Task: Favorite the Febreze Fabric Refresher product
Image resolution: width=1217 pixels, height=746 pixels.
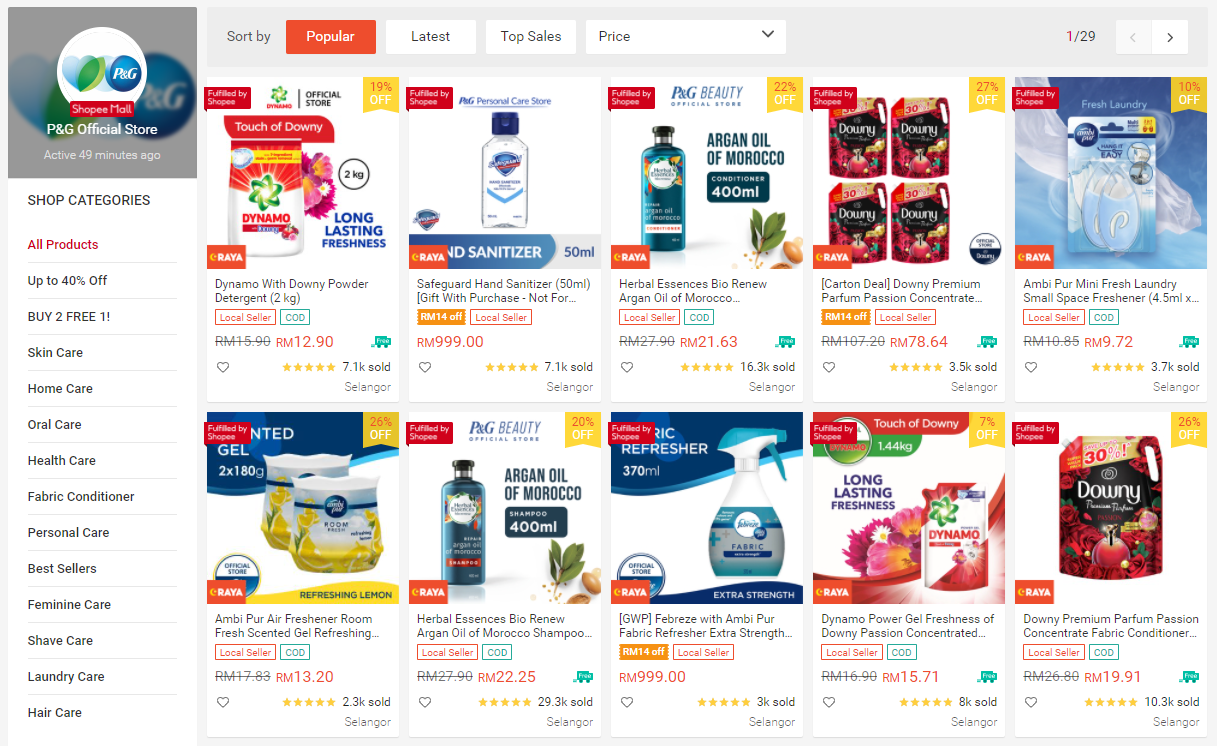Action: coord(627,702)
